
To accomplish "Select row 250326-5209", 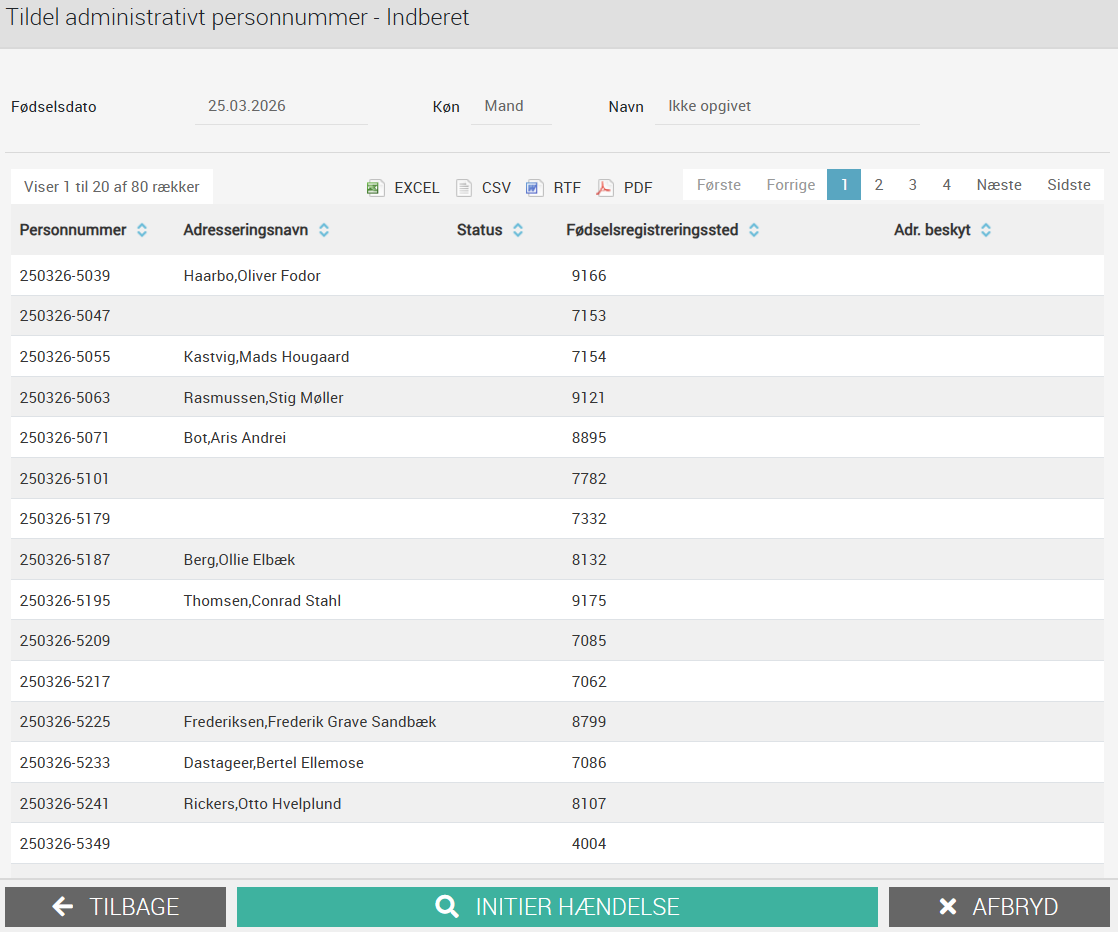I will [558, 640].
